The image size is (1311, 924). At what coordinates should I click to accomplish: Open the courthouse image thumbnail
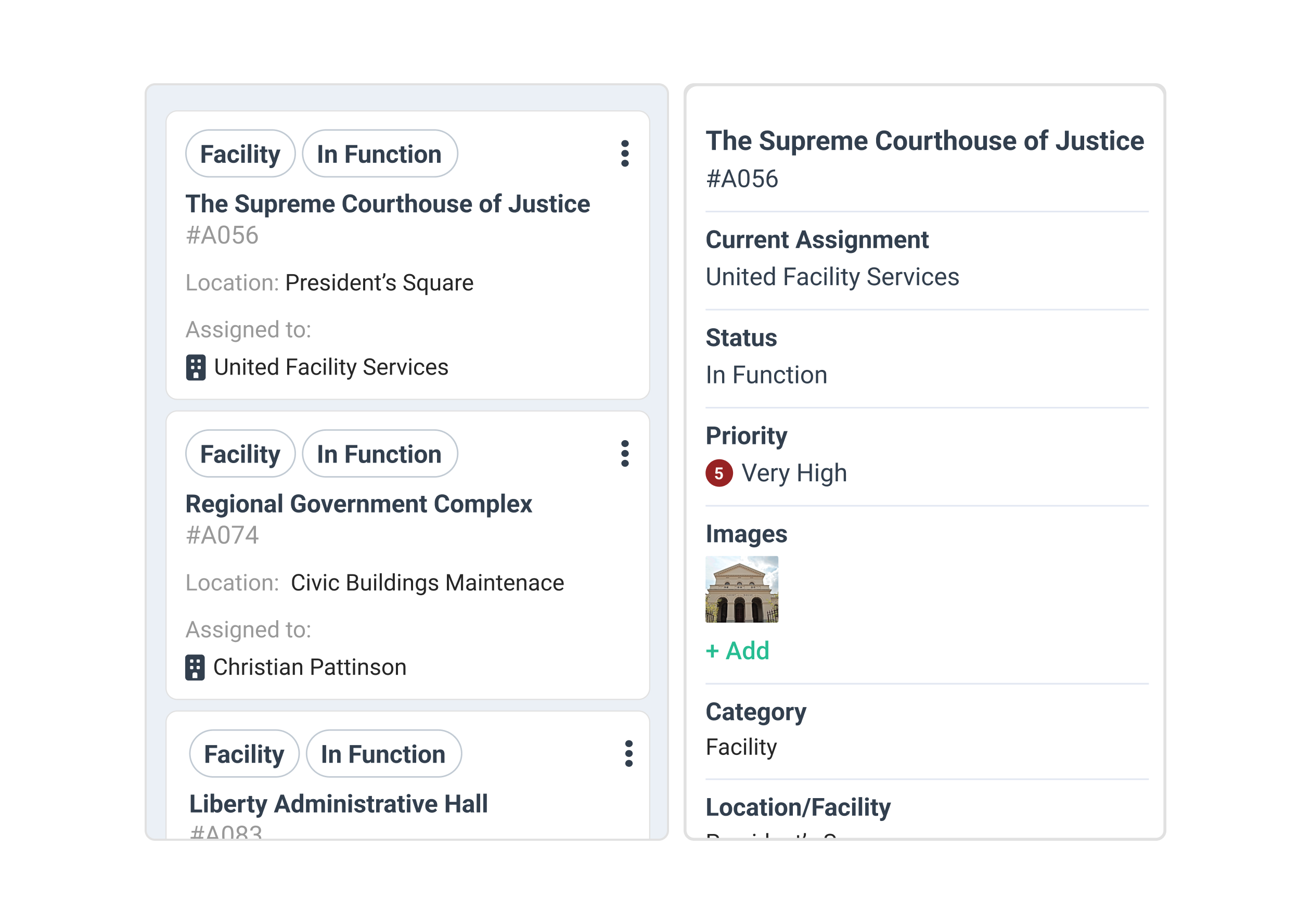click(x=742, y=589)
